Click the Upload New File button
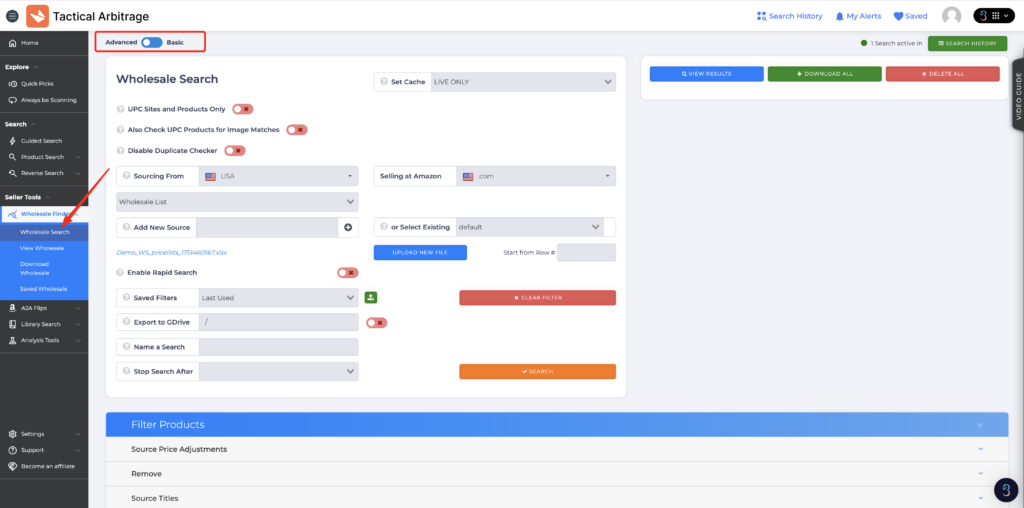The image size is (1024, 508). [420, 253]
